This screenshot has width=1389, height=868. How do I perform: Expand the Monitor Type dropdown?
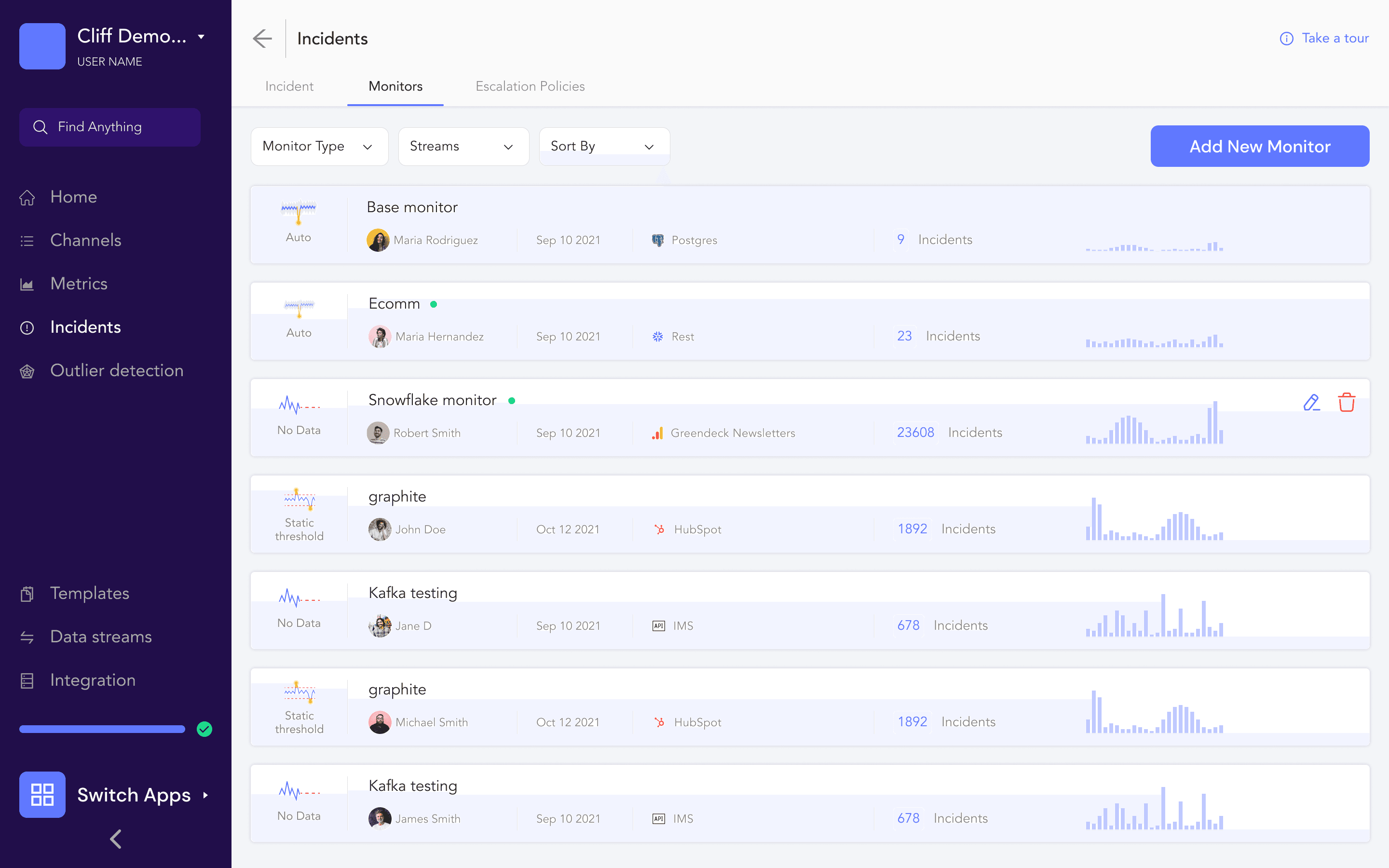click(x=319, y=147)
